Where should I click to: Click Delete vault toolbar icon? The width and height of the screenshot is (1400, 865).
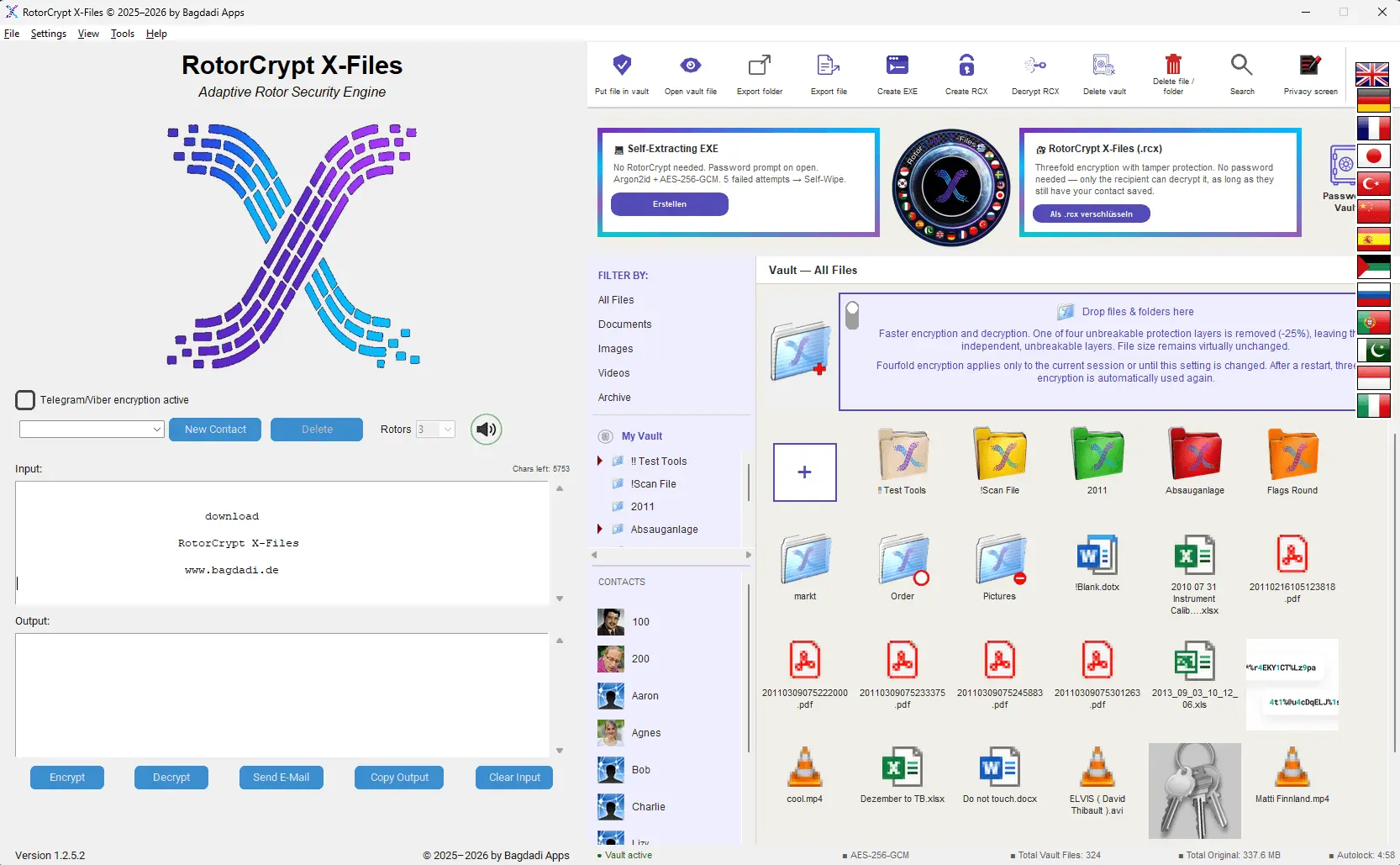(x=1104, y=66)
